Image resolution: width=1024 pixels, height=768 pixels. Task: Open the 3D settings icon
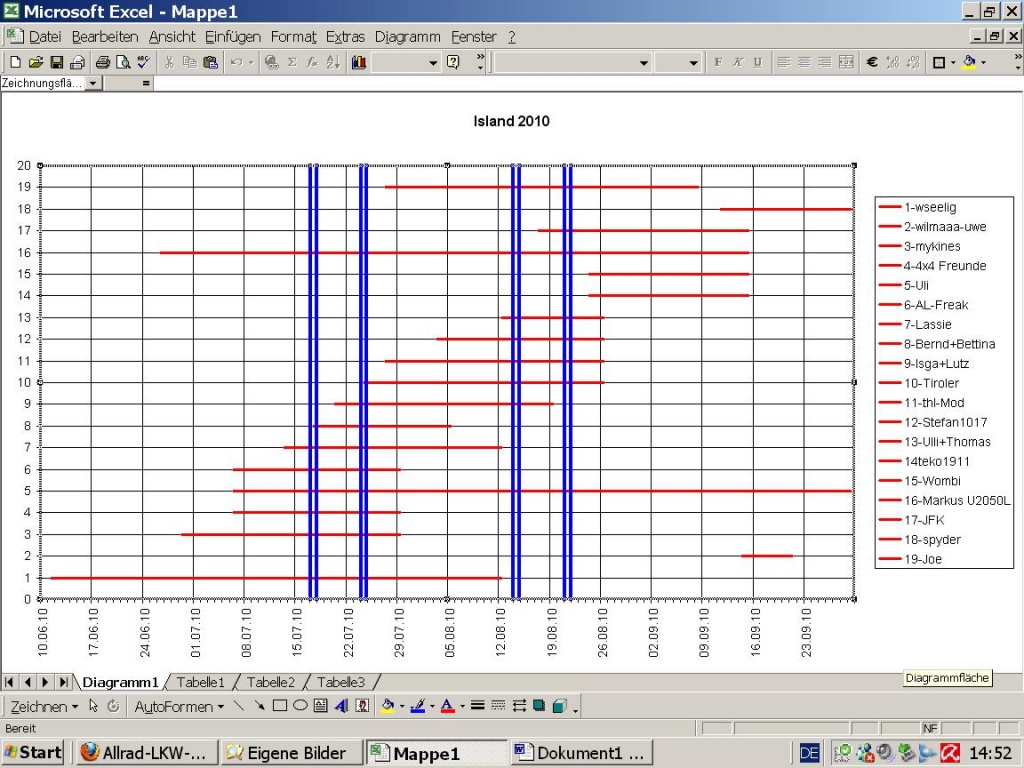[x=560, y=706]
